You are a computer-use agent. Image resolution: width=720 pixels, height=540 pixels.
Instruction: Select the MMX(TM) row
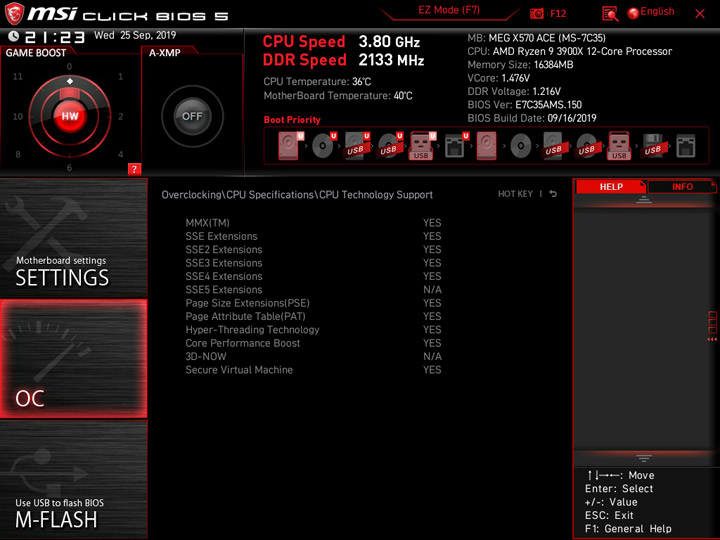[313, 223]
